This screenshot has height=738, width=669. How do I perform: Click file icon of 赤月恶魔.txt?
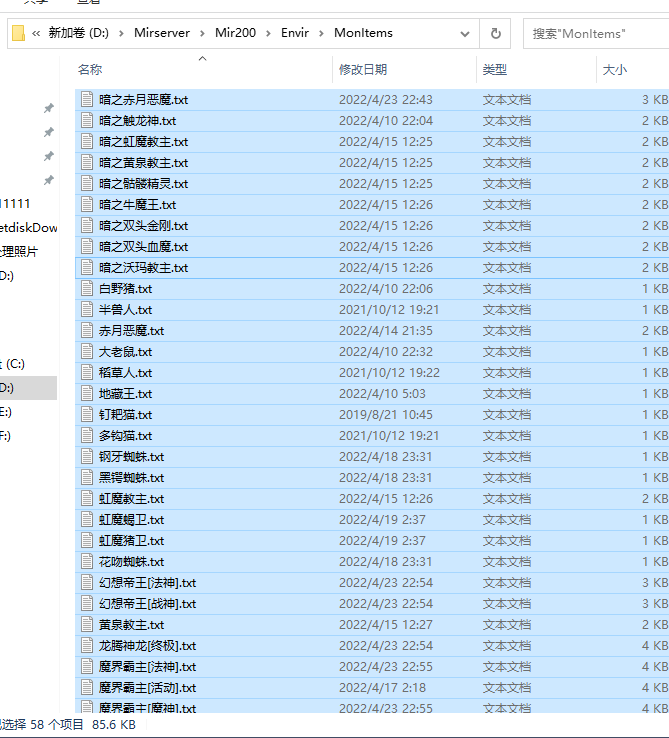tap(87, 330)
